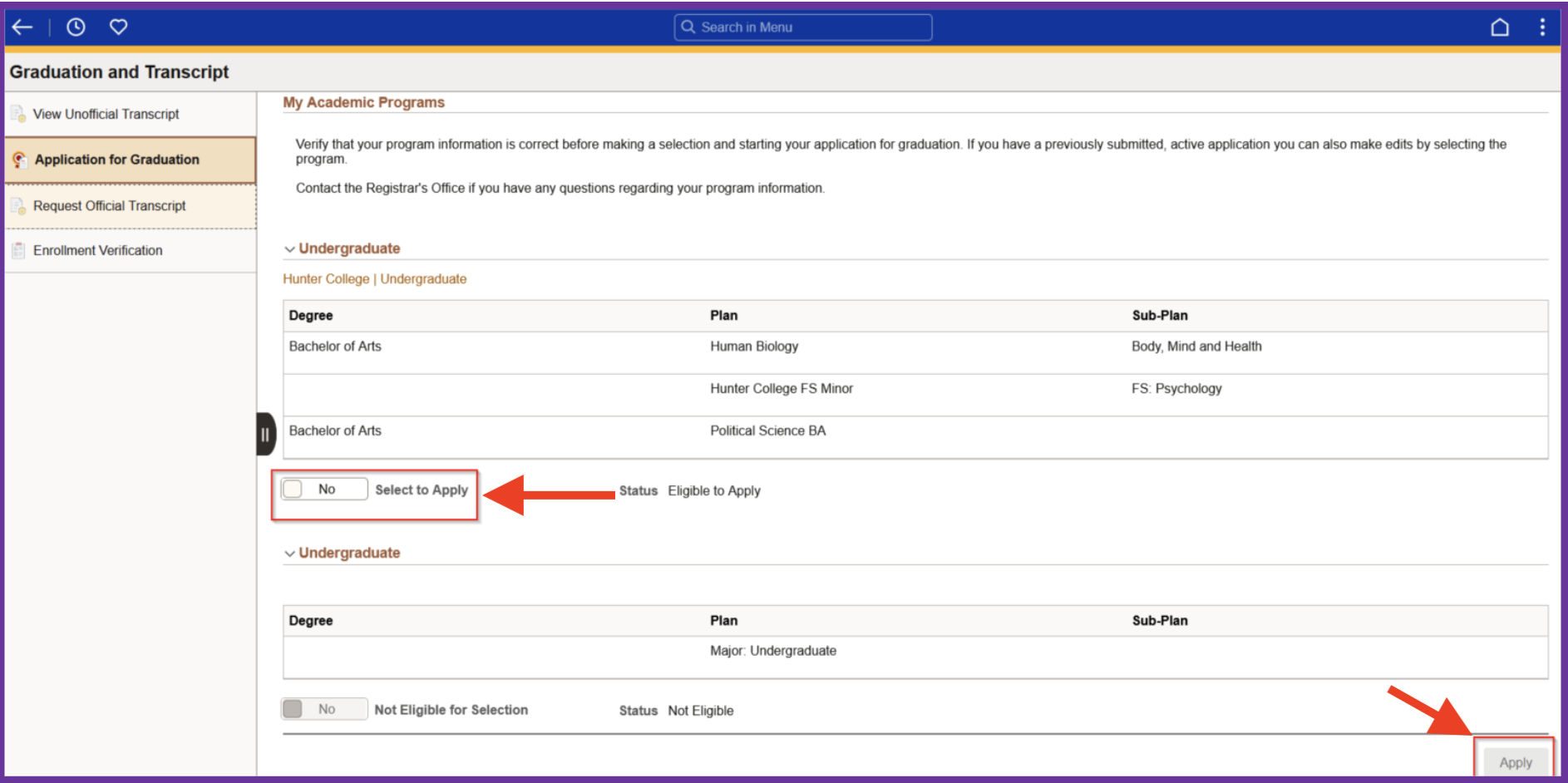1568x783 pixels.
Task: Collapse the second Undergraduate section
Action: 289,554
